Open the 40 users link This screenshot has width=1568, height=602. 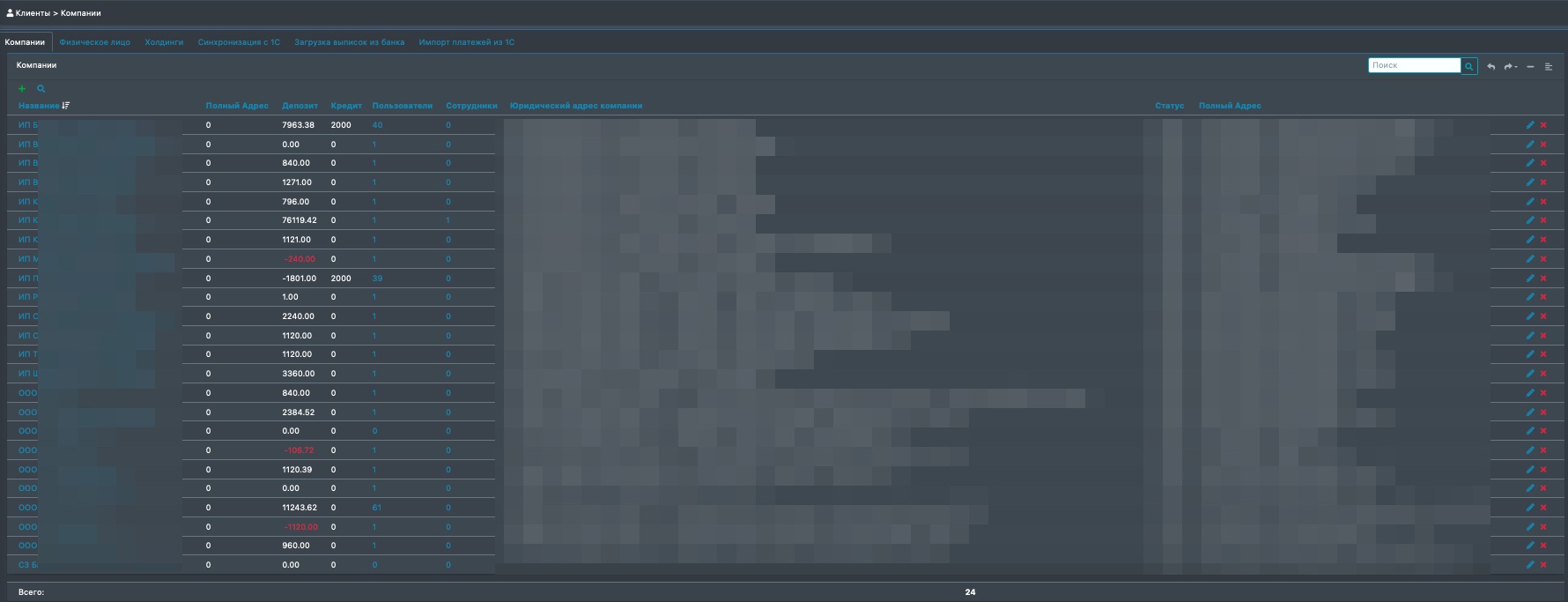pyautogui.click(x=377, y=125)
